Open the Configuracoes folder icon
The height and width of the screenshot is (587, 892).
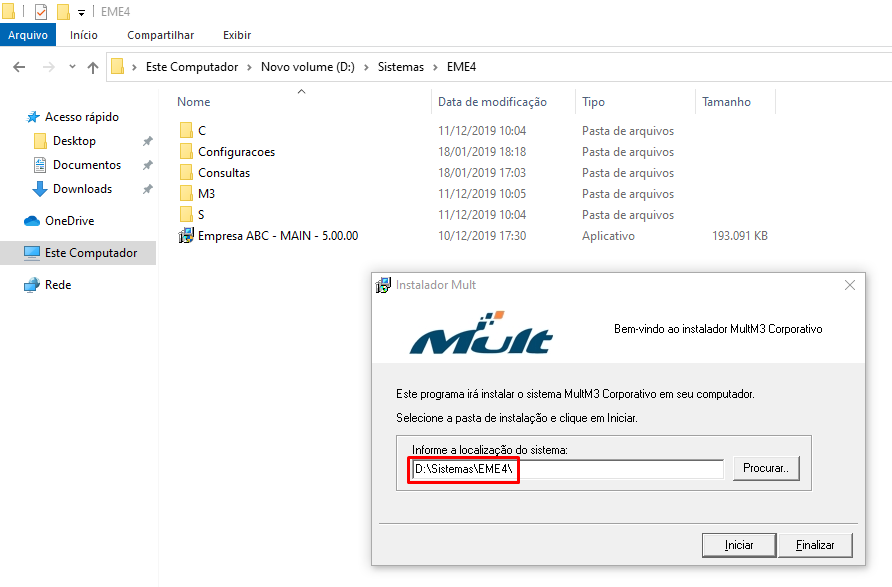click(x=186, y=152)
